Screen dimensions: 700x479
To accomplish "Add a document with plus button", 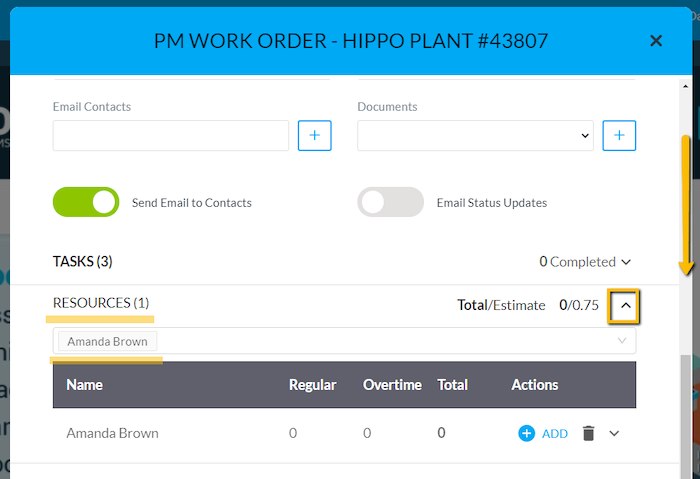I will pos(619,135).
